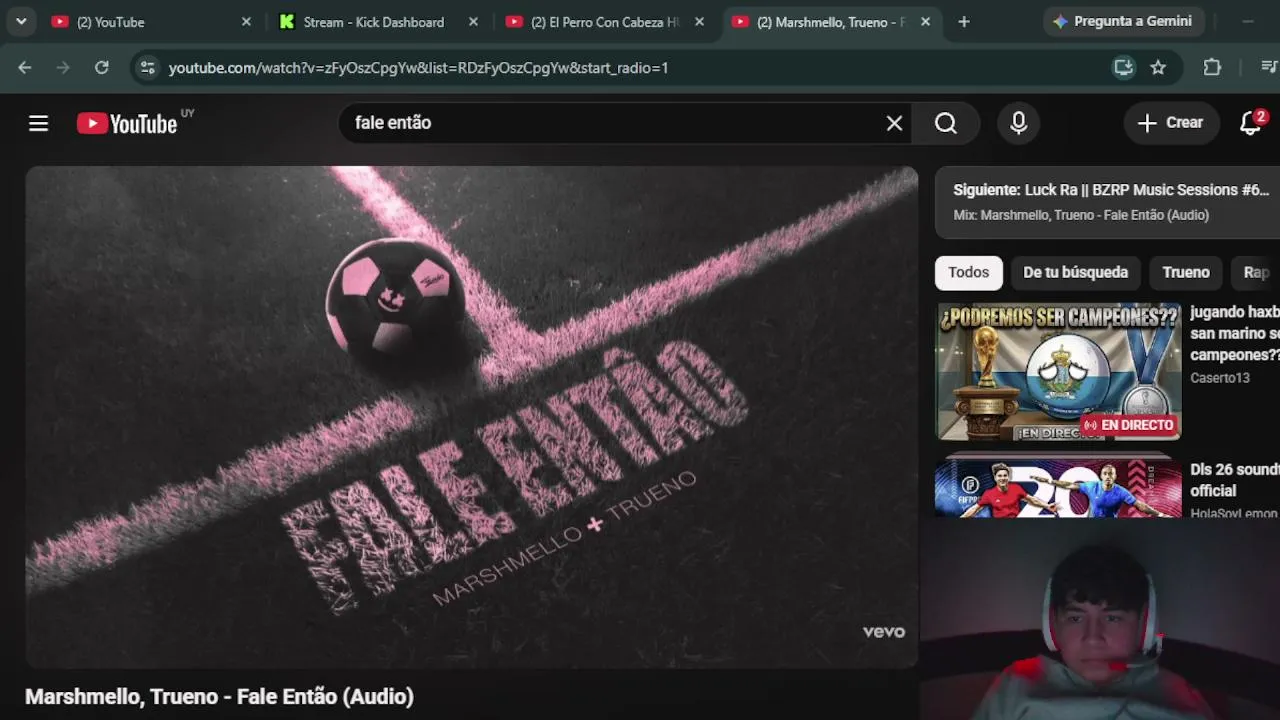Click the URL in the address bar
Viewport: 1280px width, 720px height.
418,68
